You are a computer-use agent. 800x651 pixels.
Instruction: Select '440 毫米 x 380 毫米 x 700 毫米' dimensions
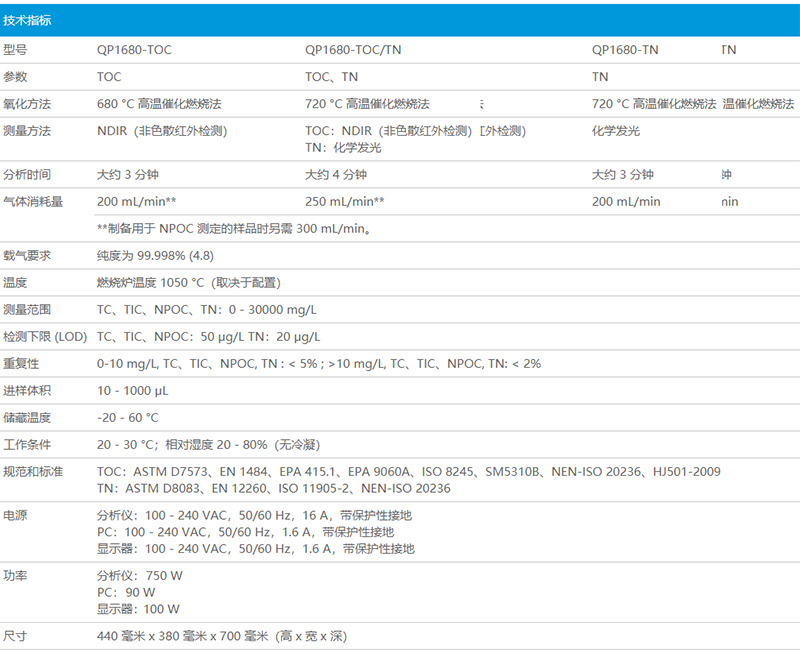point(183,637)
